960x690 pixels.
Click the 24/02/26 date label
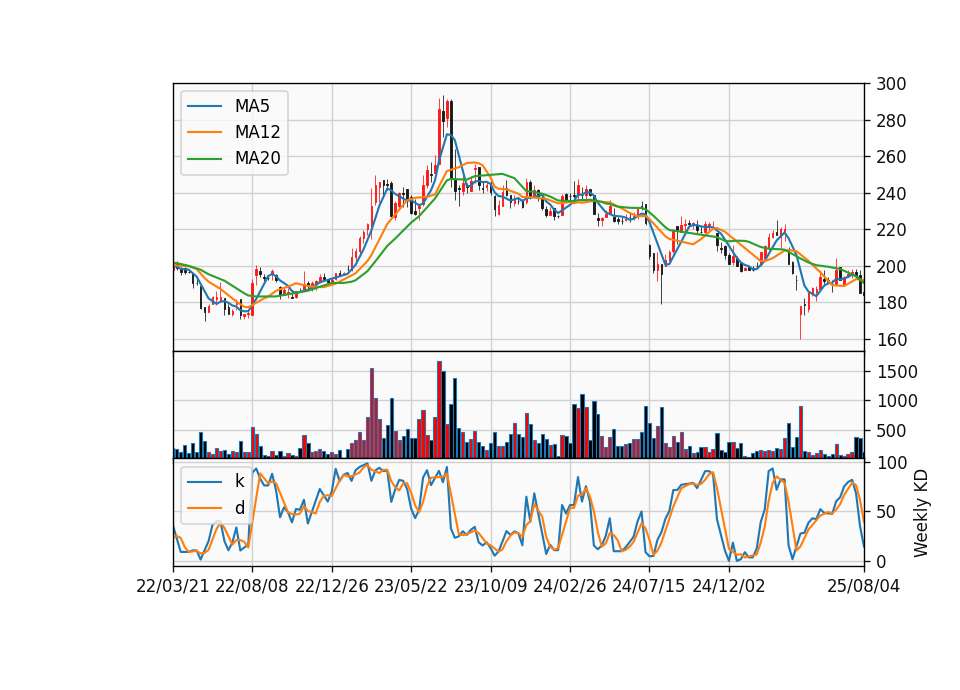click(569, 586)
